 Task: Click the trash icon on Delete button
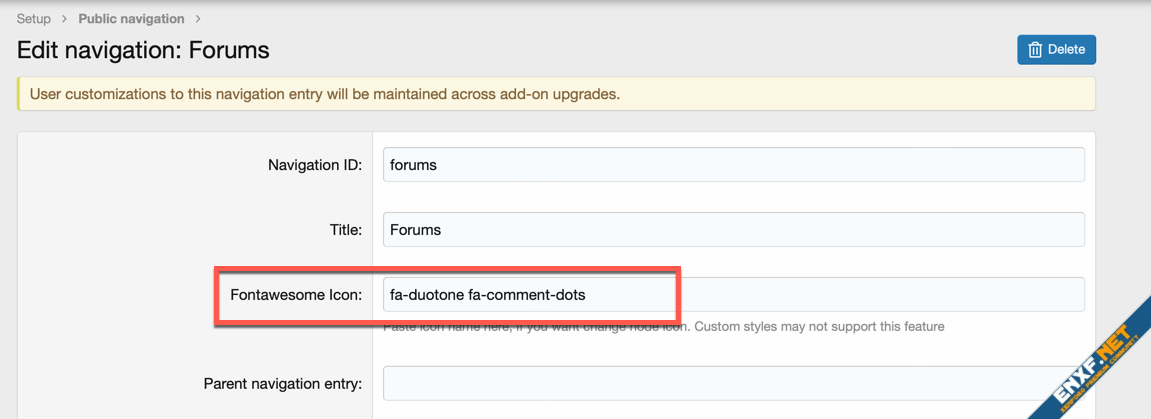1035,50
